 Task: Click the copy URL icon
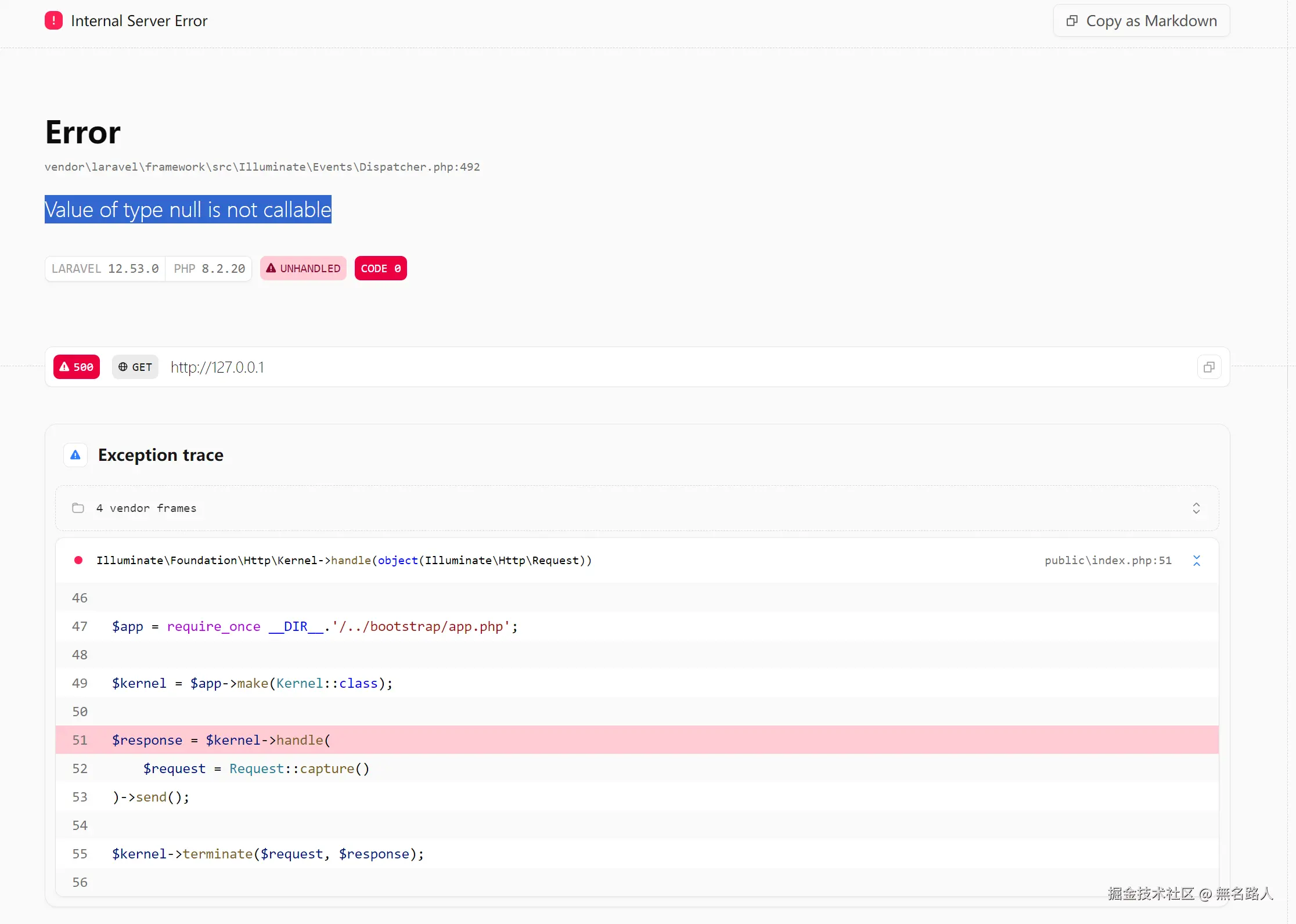click(1209, 367)
